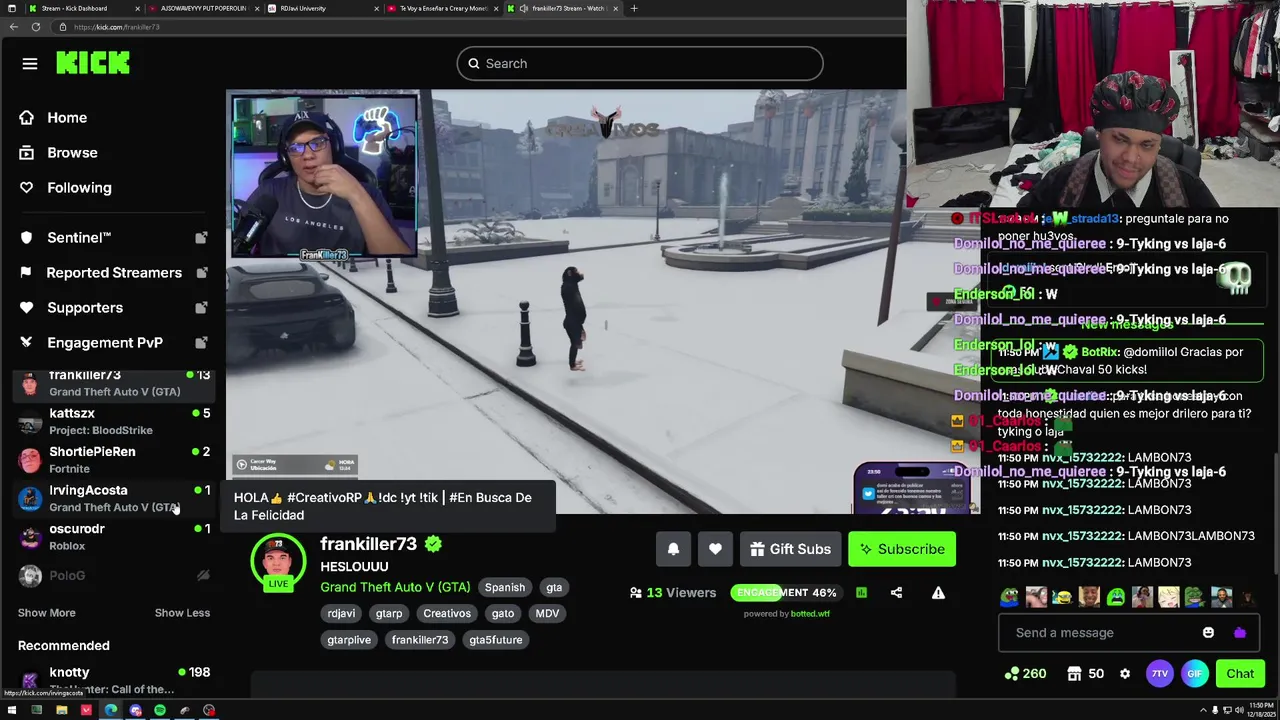The width and height of the screenshot is (1280, 720).
Task: Open chat settings gear
Action: click(x=1125, y=674)
